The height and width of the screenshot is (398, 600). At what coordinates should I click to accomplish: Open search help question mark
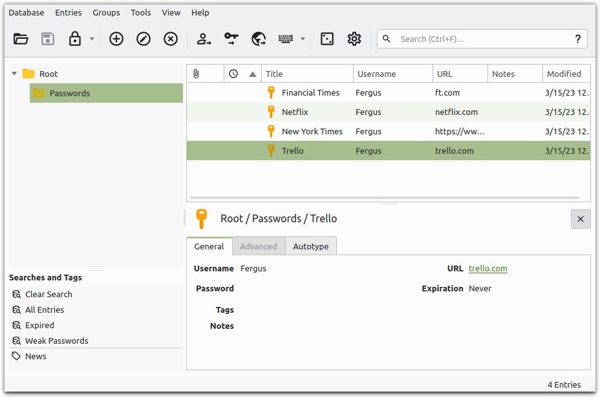578,39
